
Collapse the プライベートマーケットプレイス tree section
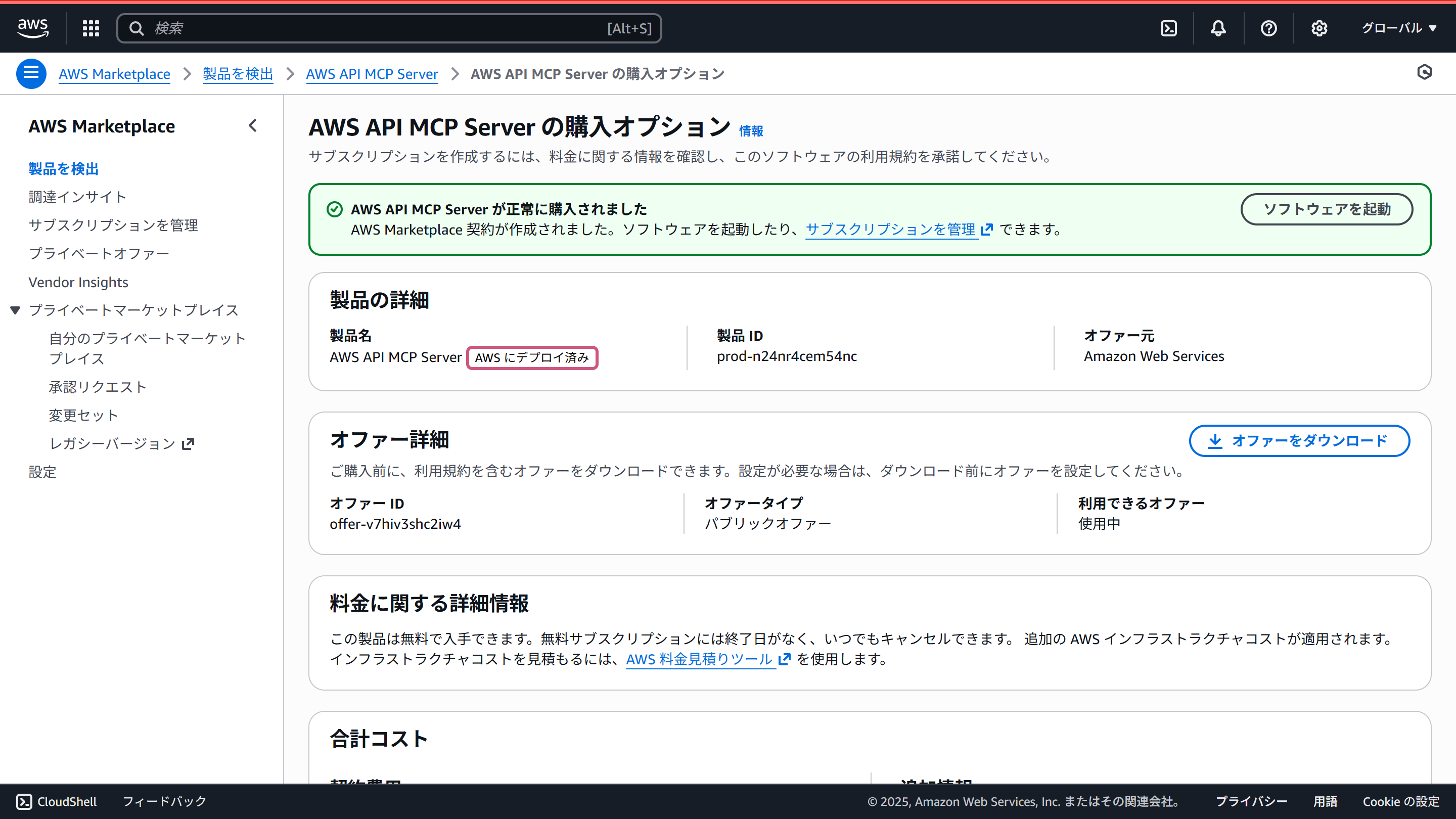pyautogui.click(x=15, y=310)
